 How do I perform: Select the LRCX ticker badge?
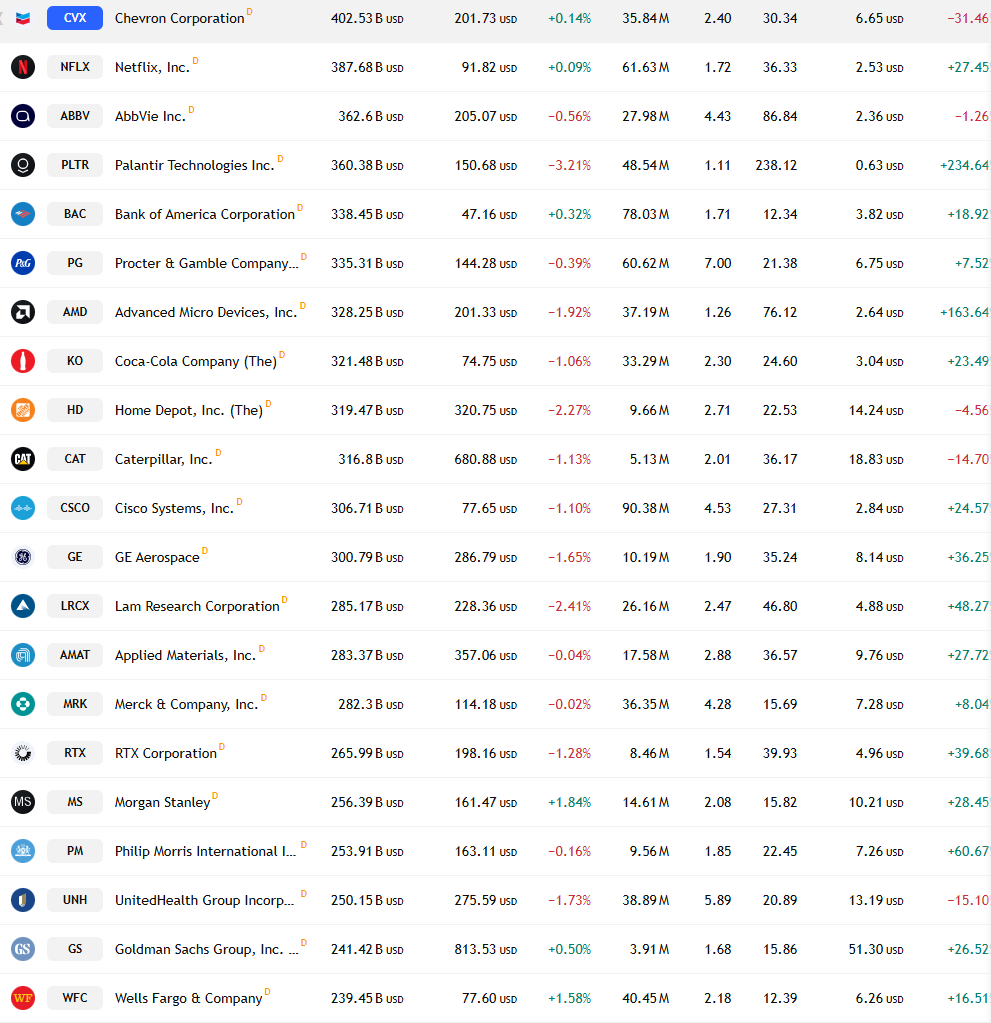(75, 605)
